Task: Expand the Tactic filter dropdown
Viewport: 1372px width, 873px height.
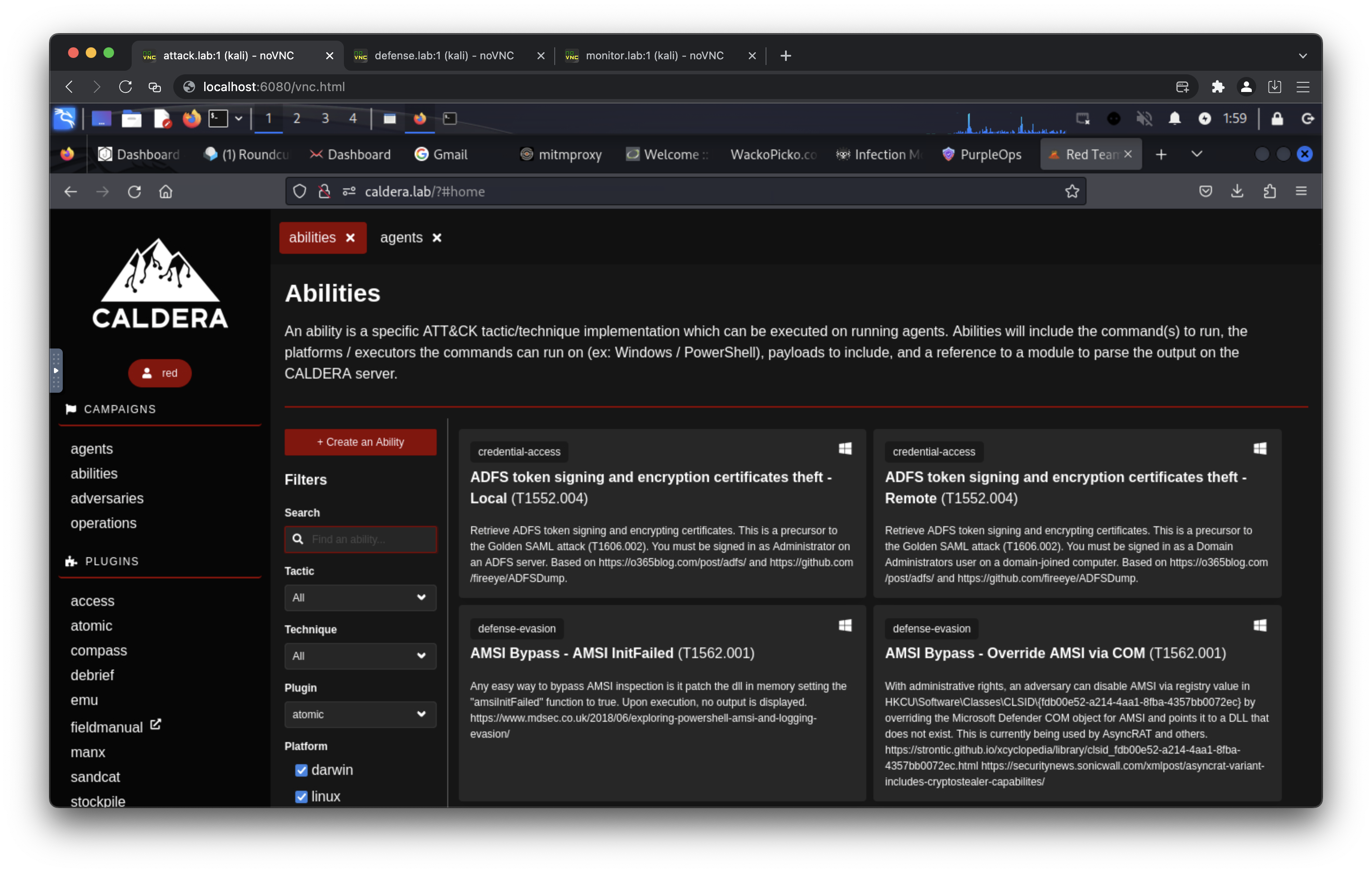Action: (x=360, y=597)
